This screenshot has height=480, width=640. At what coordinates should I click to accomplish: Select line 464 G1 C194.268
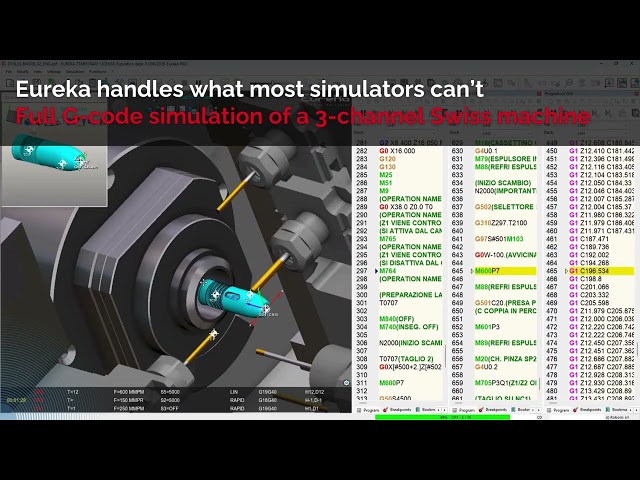589,263
